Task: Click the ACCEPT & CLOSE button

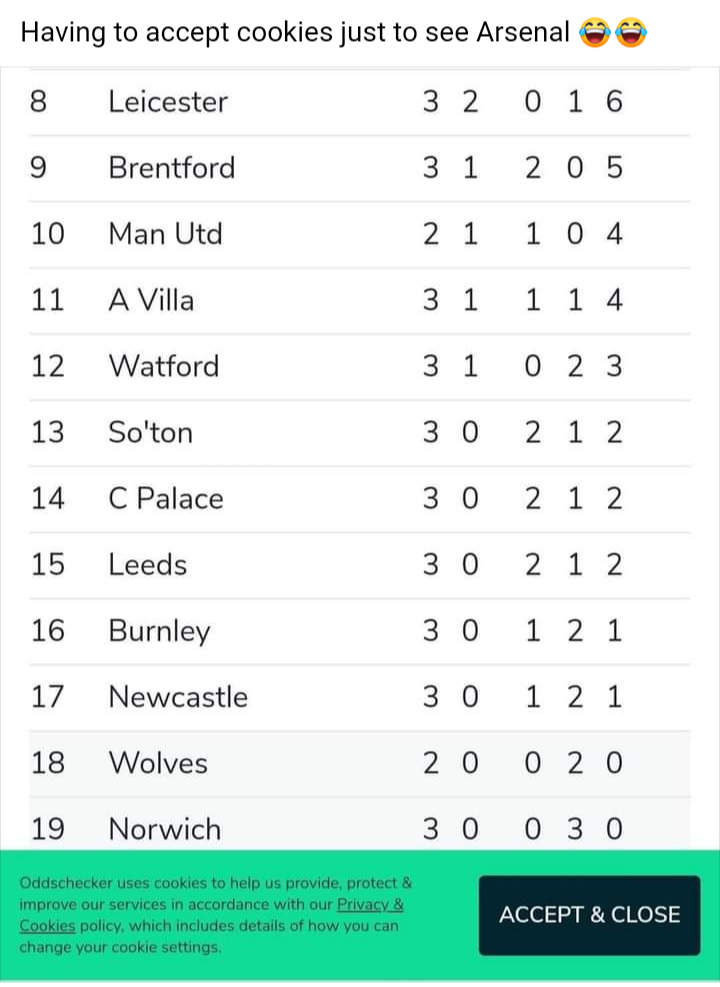Action: [x=589, y=915]
